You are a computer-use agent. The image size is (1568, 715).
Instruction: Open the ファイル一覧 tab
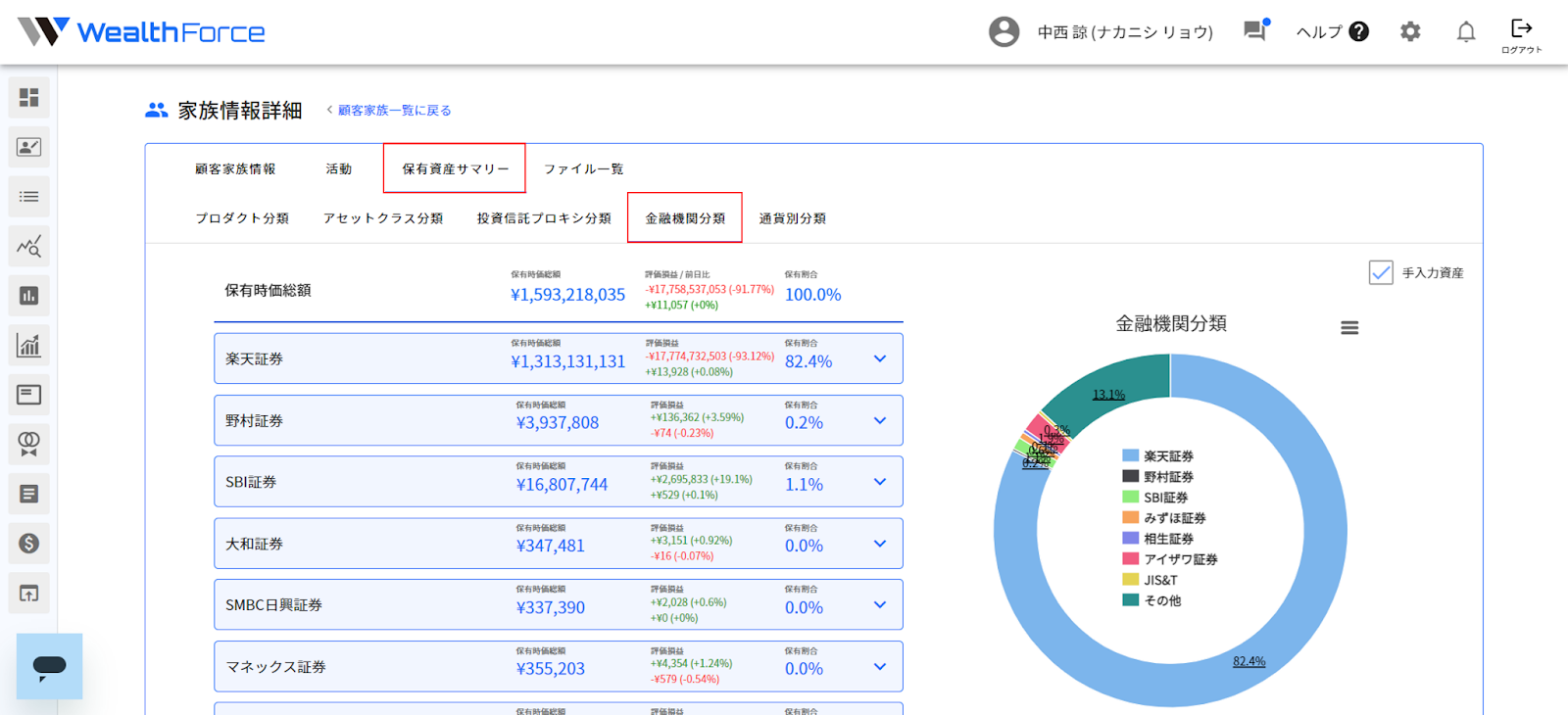584,168
